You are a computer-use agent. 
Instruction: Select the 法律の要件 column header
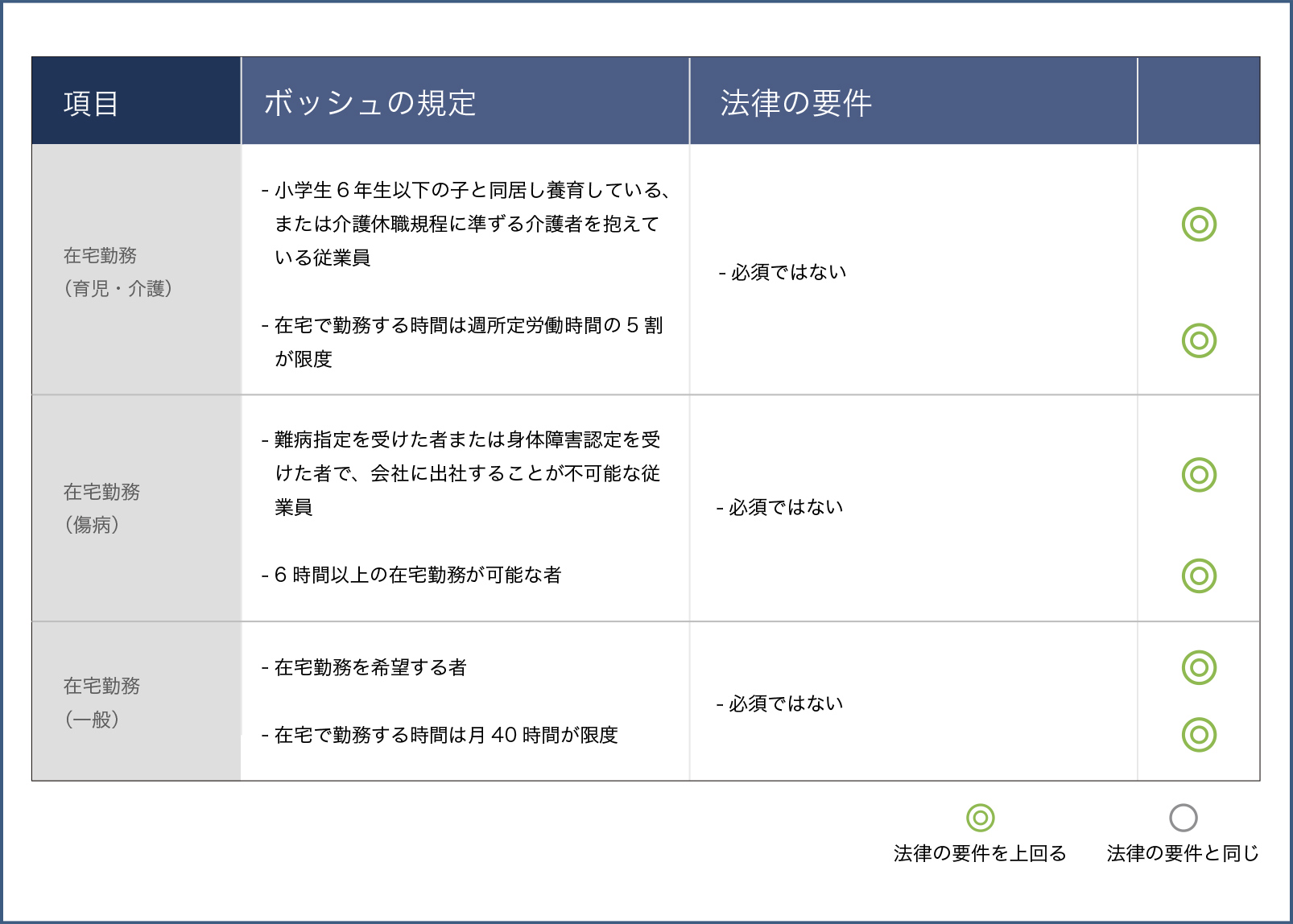pos(913,101)
